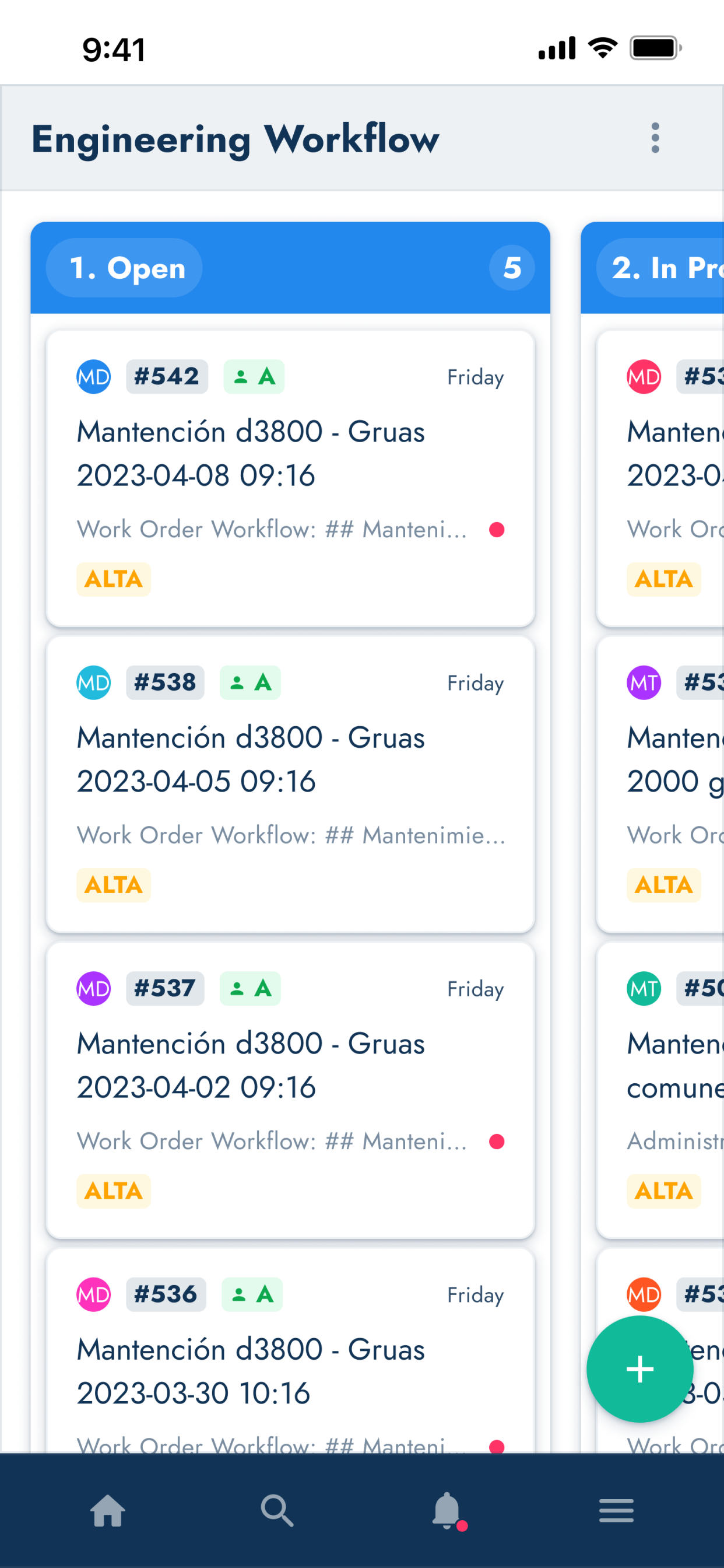Go to Home in bottom navigation

tap(108, 1510)
